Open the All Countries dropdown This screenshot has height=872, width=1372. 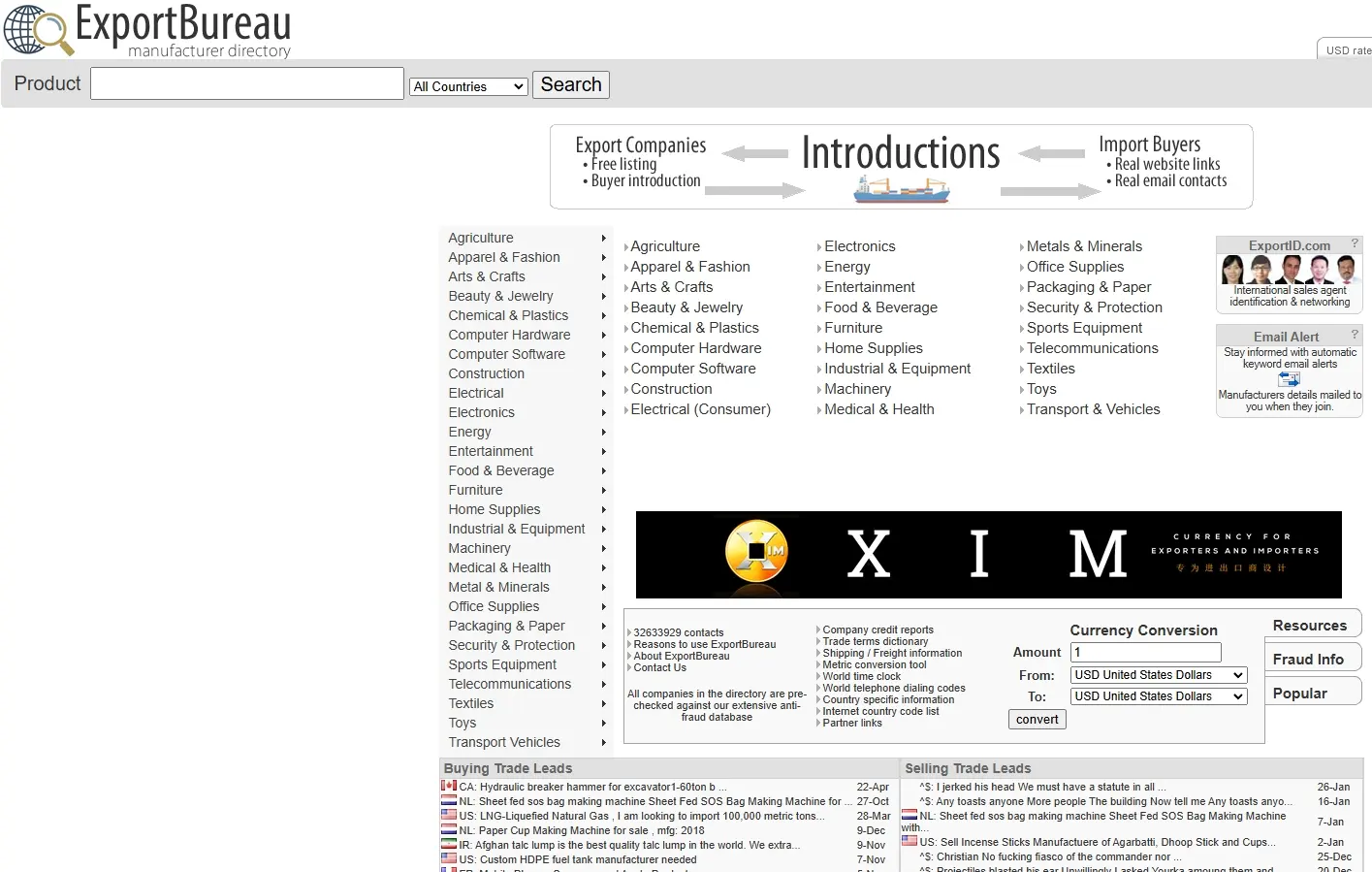tap(468, 86)
